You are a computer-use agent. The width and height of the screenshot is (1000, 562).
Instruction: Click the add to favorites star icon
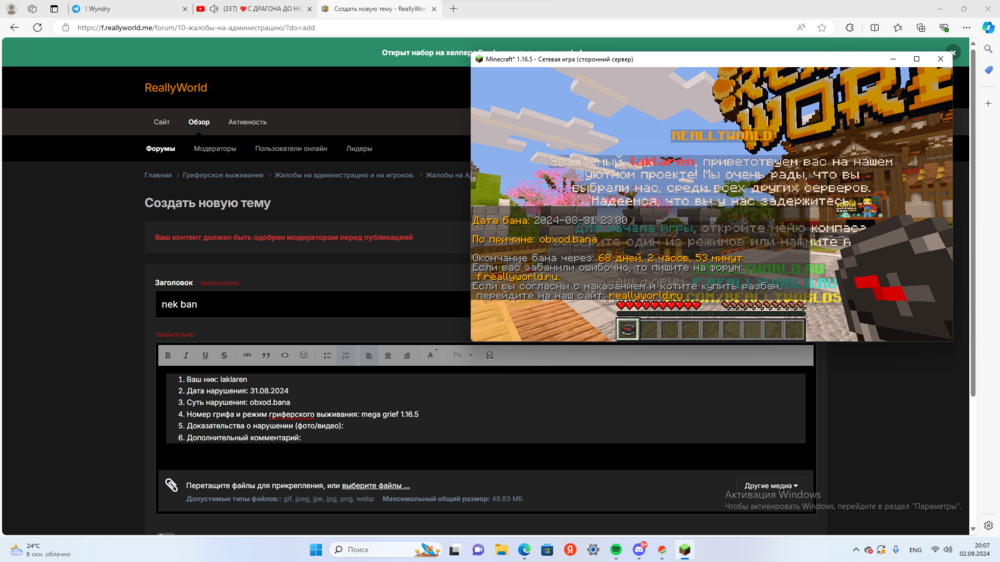(822, 27)
